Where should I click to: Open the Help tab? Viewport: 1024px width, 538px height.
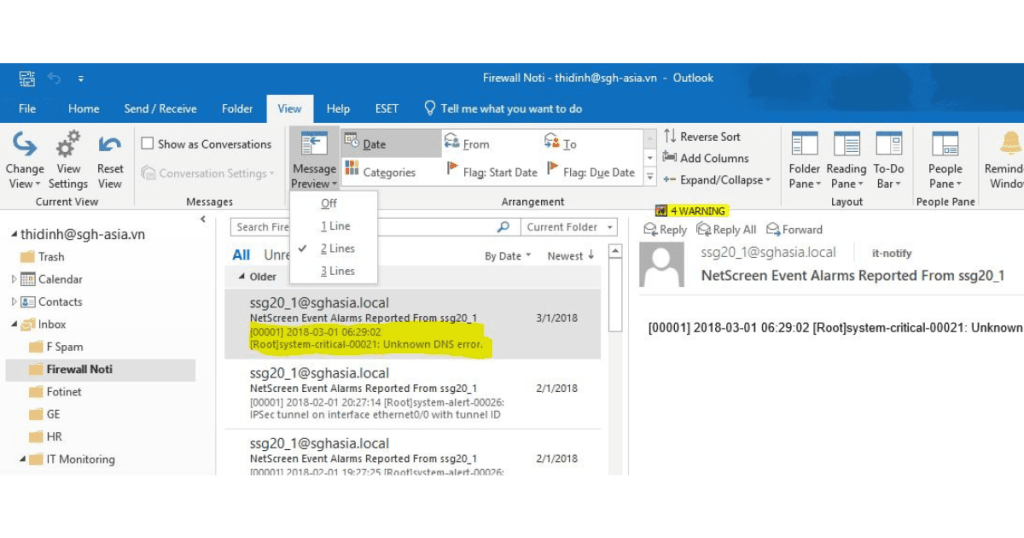[x=338, y=108]
